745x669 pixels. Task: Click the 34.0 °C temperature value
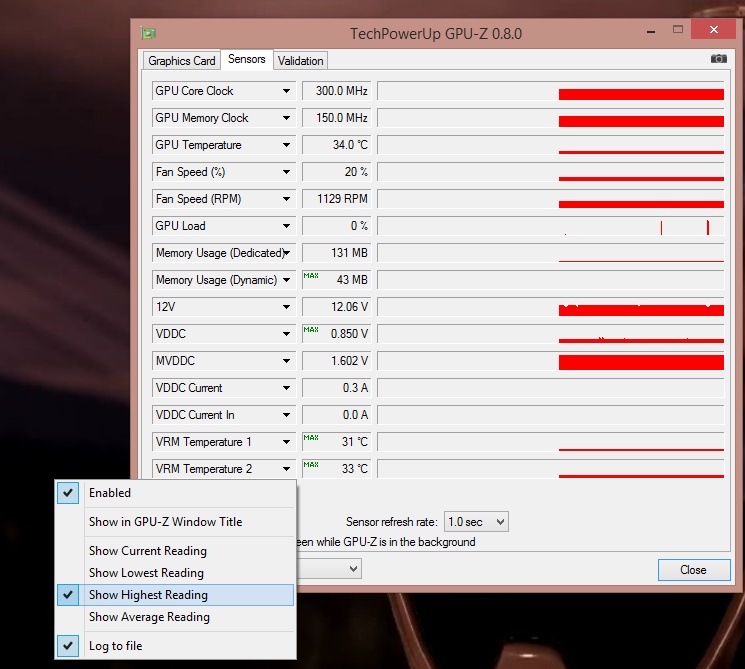pos(336,145)
